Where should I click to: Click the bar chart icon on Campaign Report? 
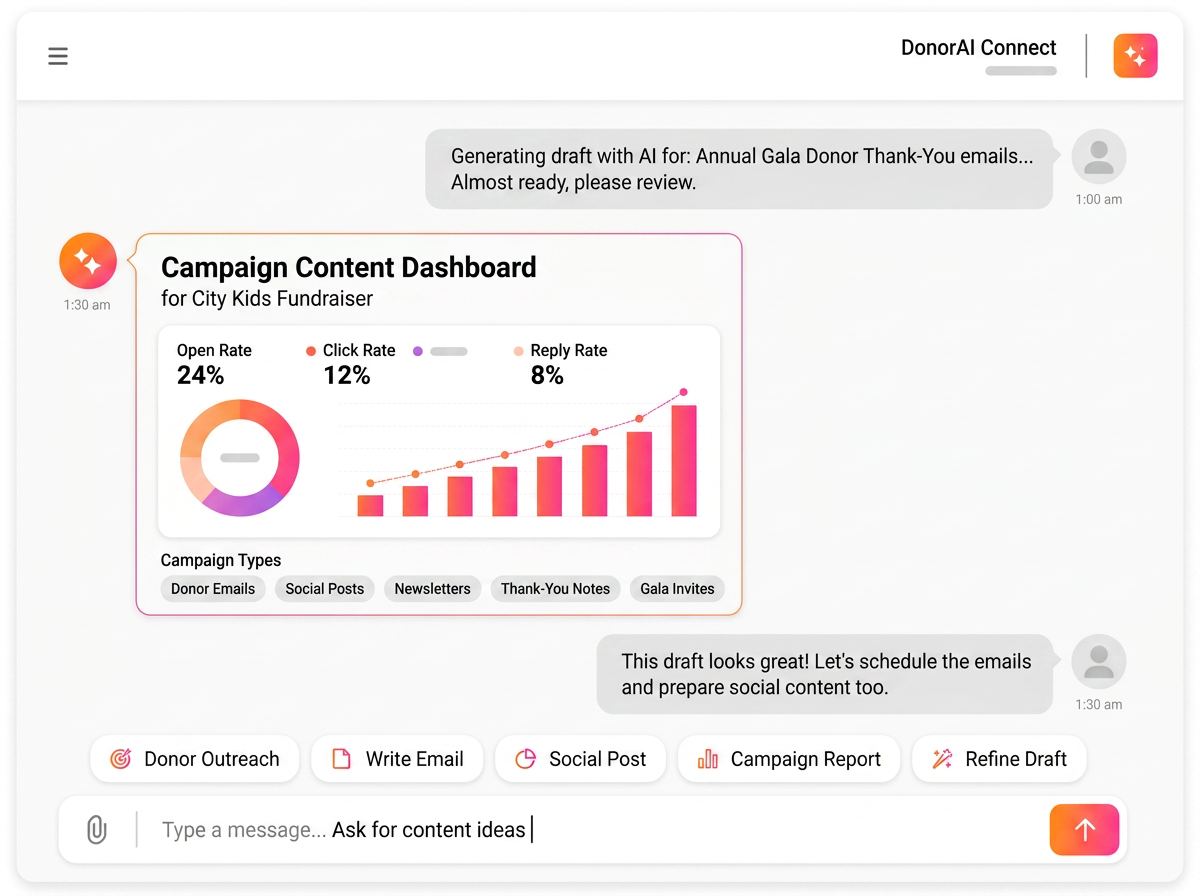coord(708,759)
